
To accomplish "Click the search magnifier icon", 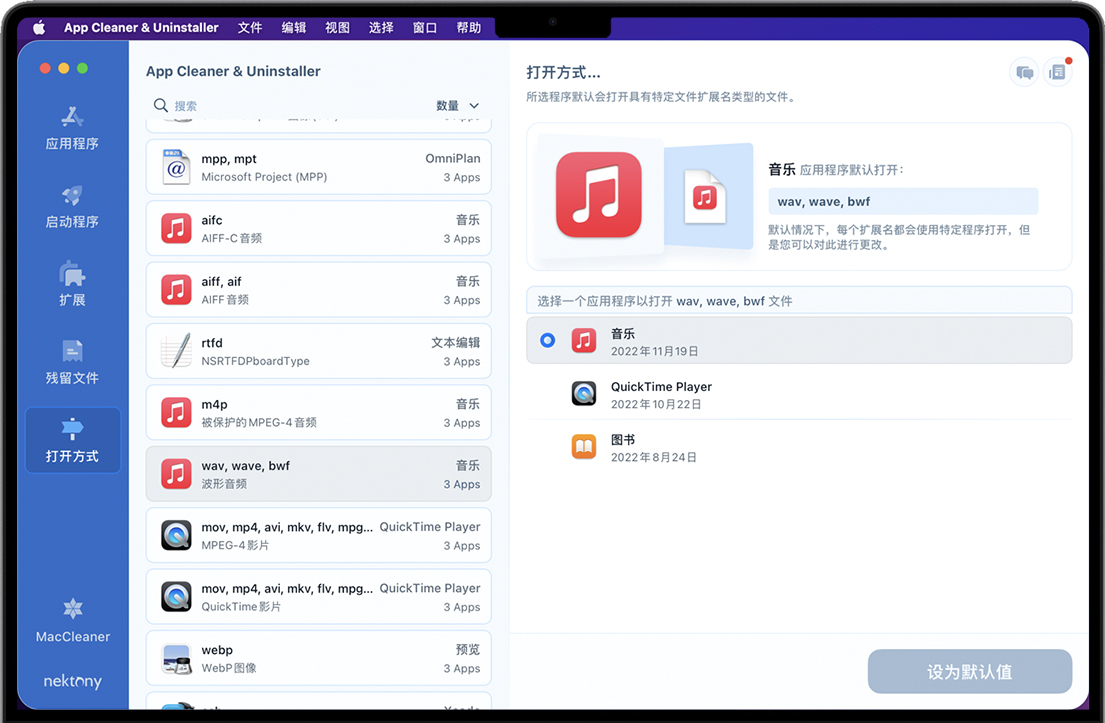I will point(161,105).
